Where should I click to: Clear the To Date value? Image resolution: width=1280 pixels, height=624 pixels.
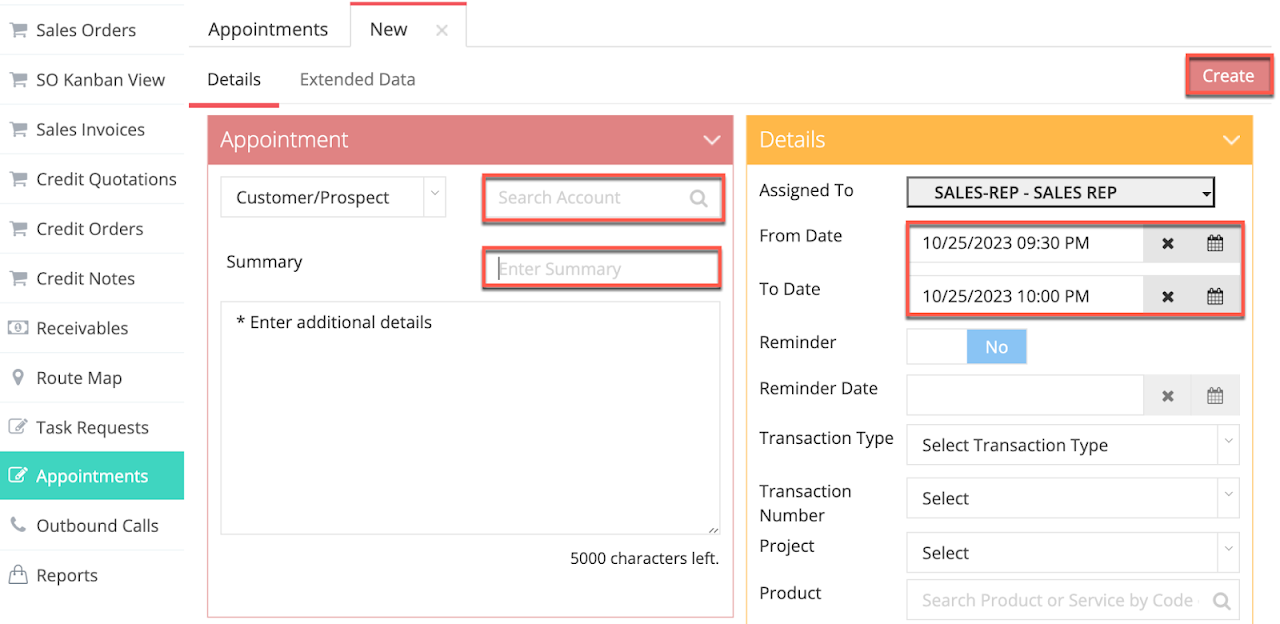point(1167,296)
